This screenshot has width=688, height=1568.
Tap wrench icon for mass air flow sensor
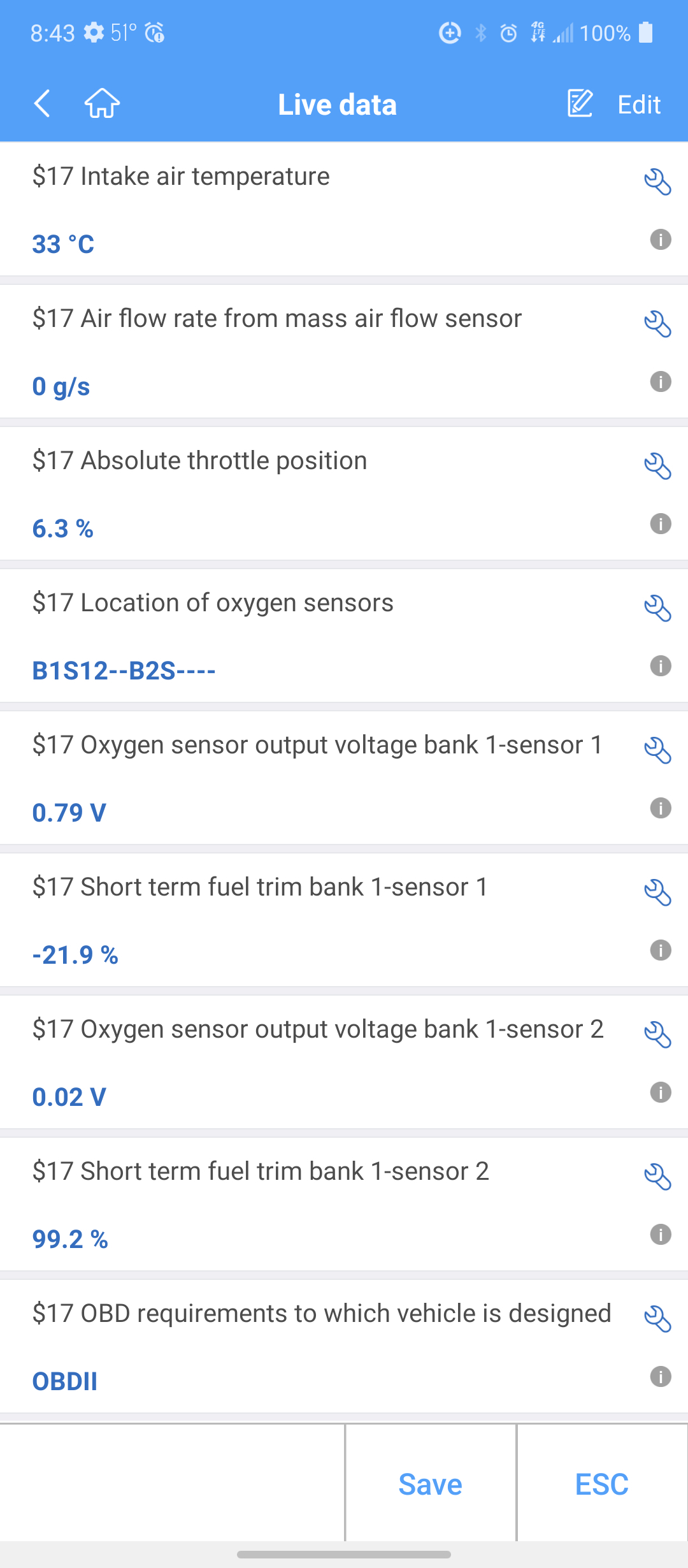click(657, 324)
